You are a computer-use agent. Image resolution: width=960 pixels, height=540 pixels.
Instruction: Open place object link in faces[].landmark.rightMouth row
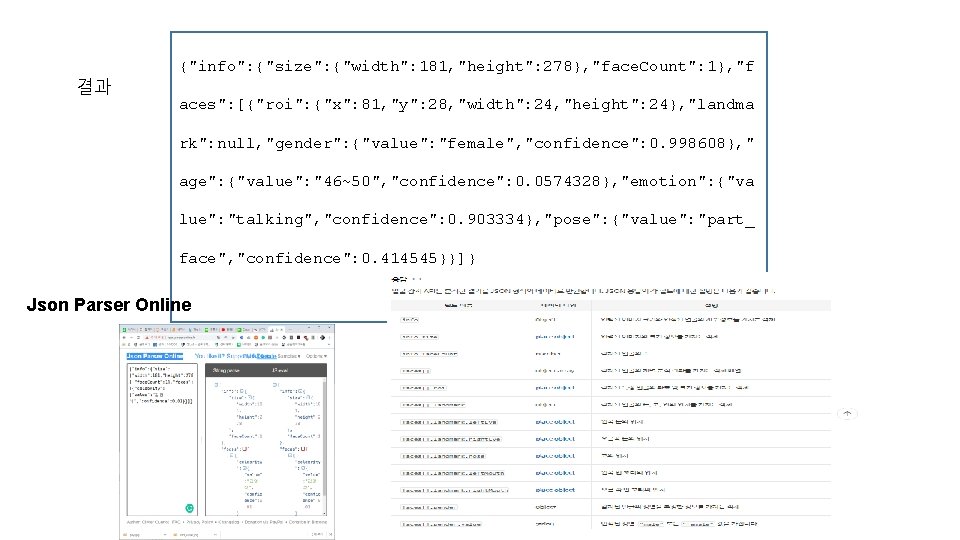pyautogui.click(x=555, y=490)
